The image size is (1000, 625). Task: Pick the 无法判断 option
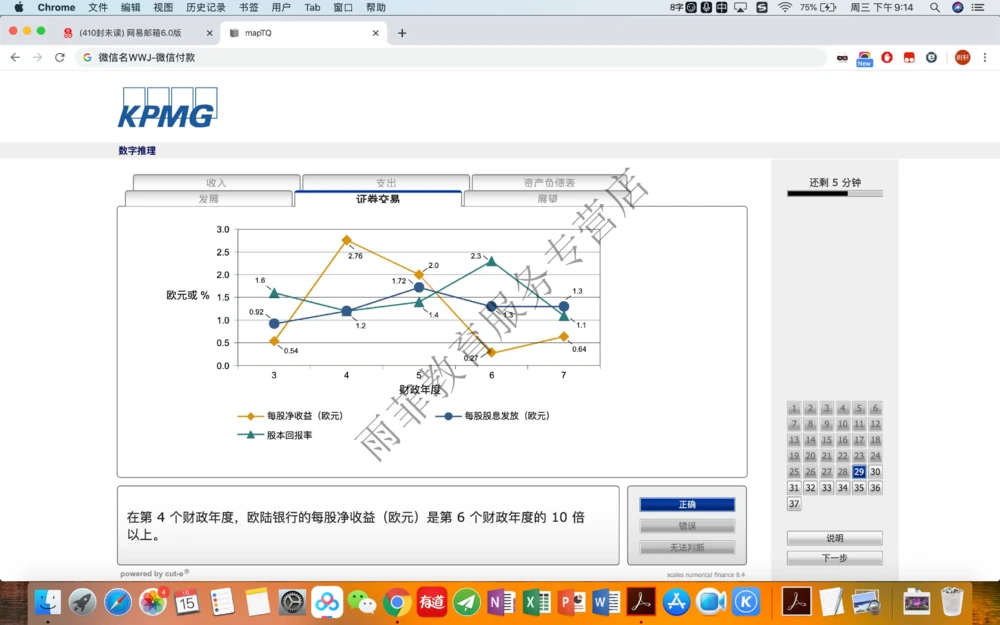(x=687, y=545)
